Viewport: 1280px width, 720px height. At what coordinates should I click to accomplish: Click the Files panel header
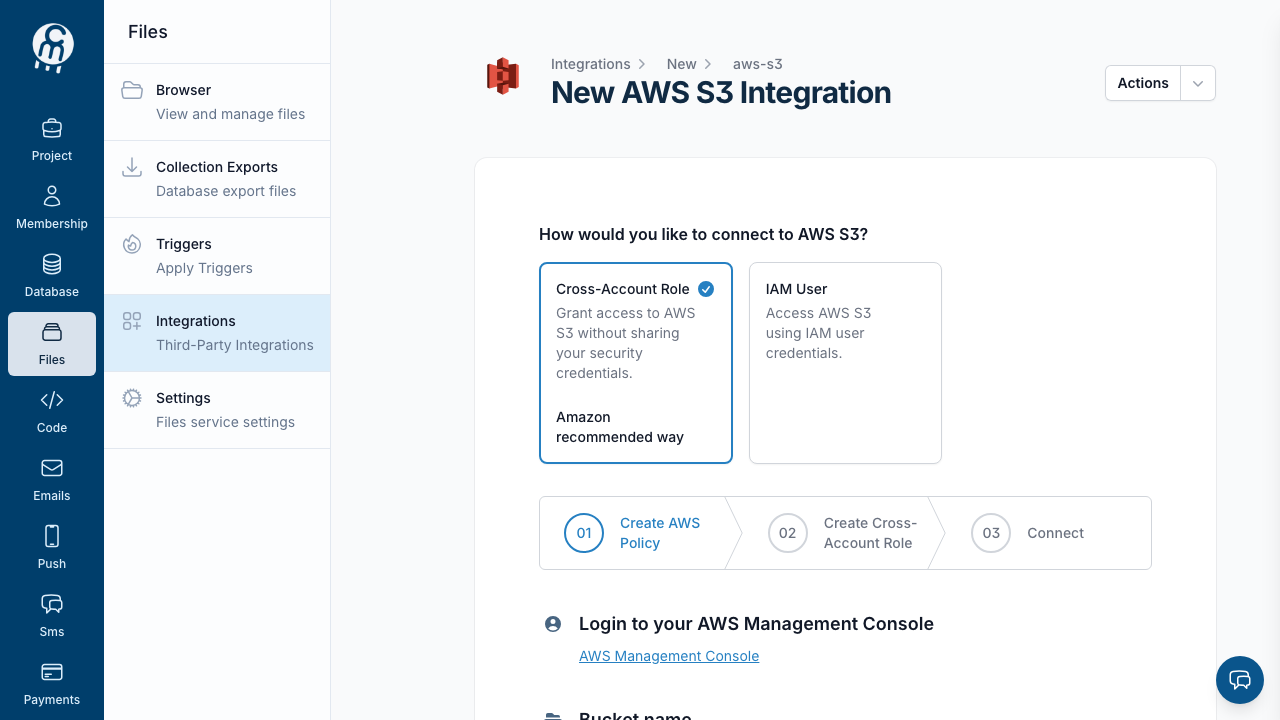148,32
